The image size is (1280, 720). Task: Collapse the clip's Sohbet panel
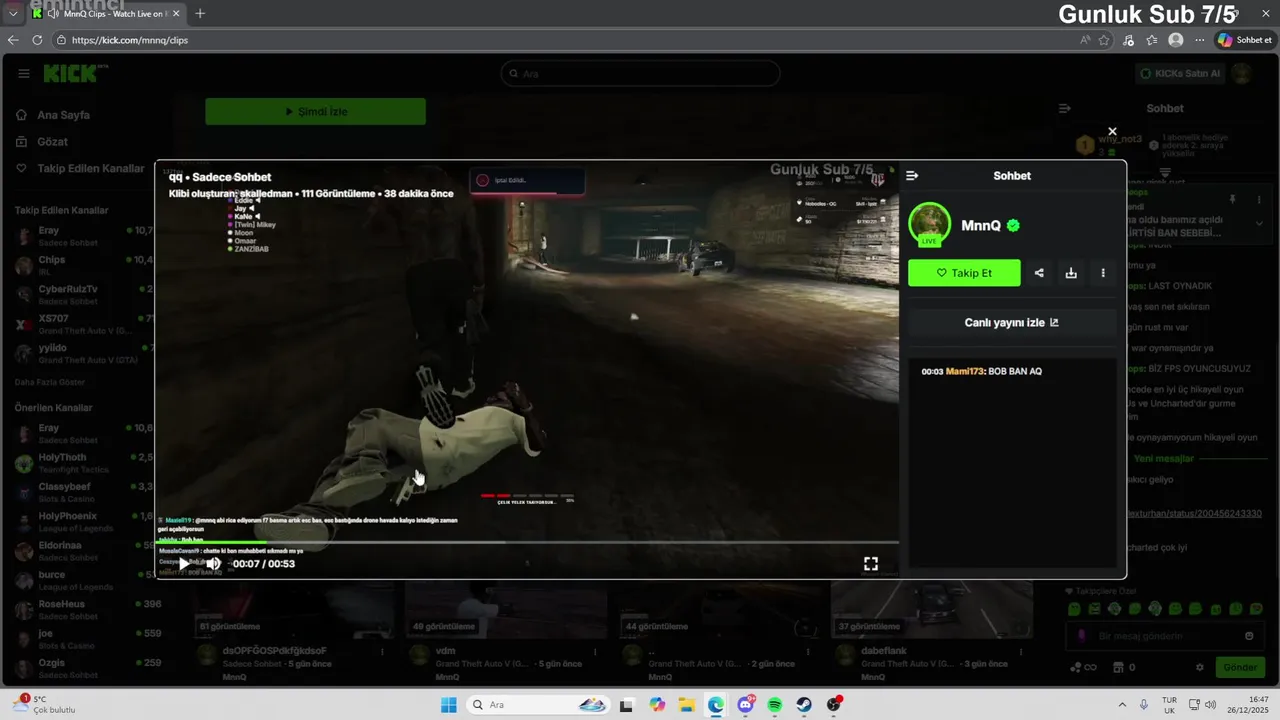coord(912,176)
